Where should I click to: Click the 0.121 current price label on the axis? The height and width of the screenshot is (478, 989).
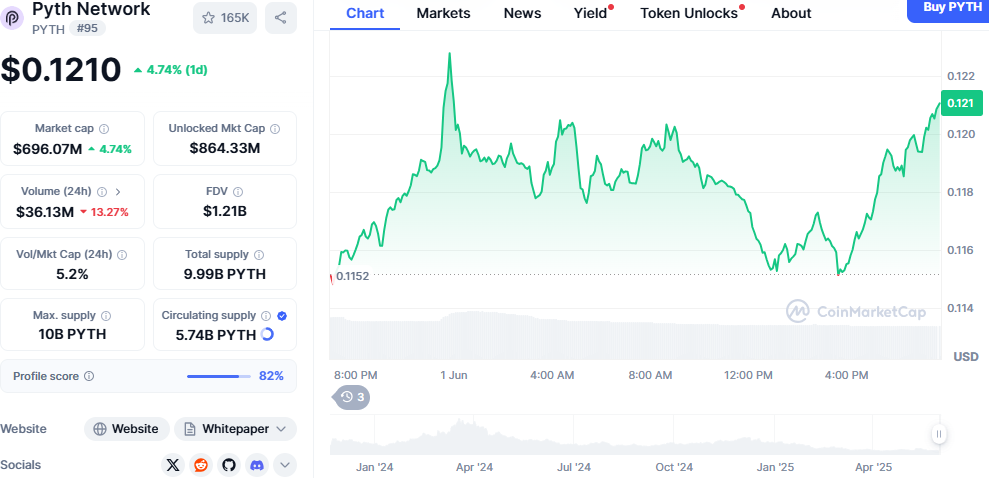click(962, 103)
